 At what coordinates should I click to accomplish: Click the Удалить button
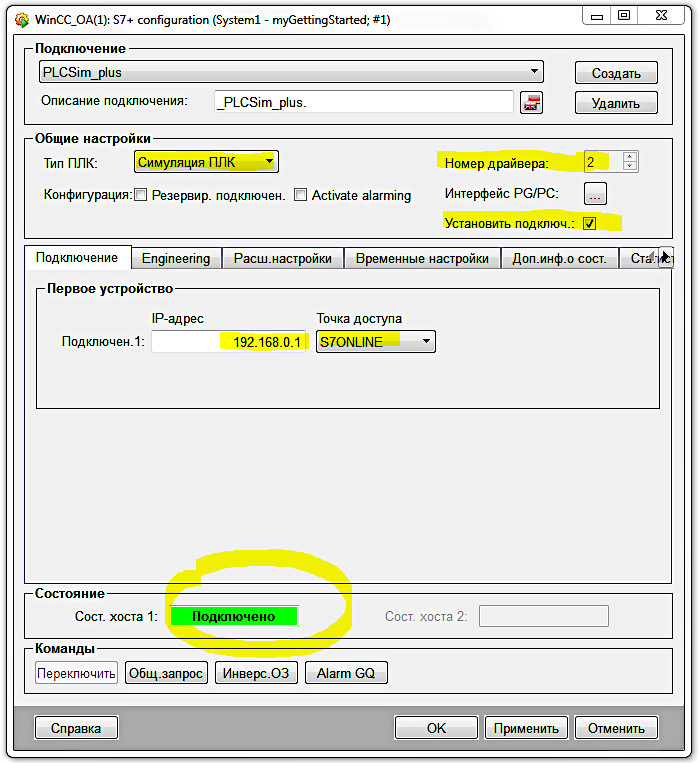coord(616,103)
